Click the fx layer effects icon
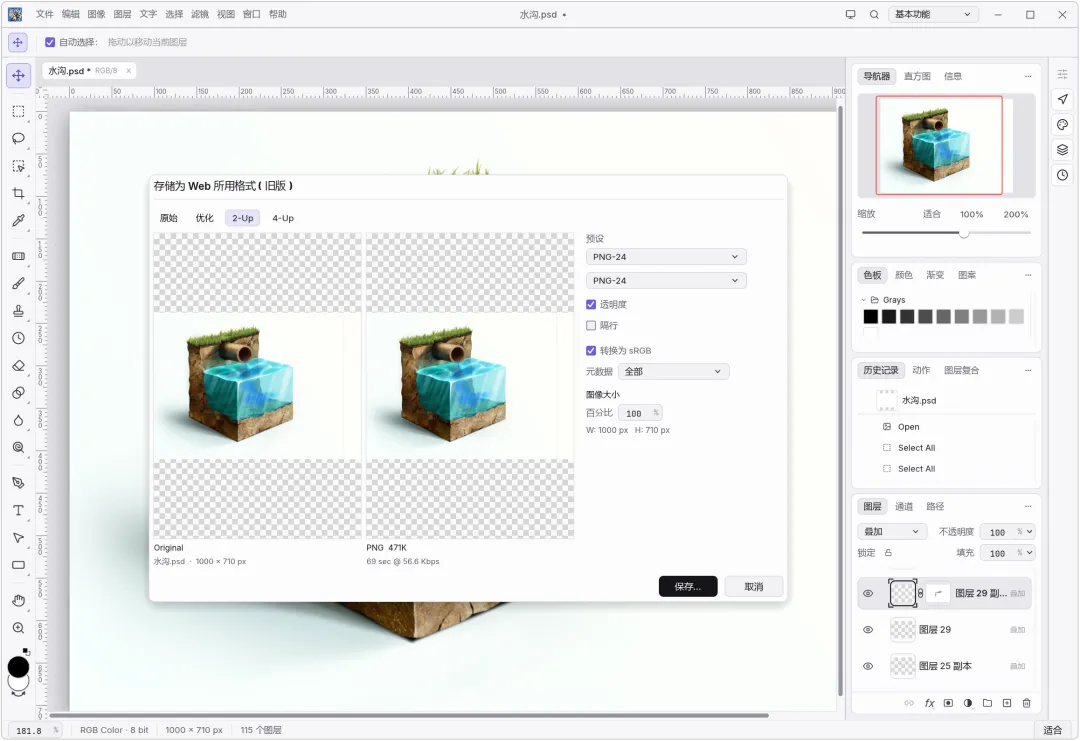The image size is (1080, 741). tap(929, 703)
